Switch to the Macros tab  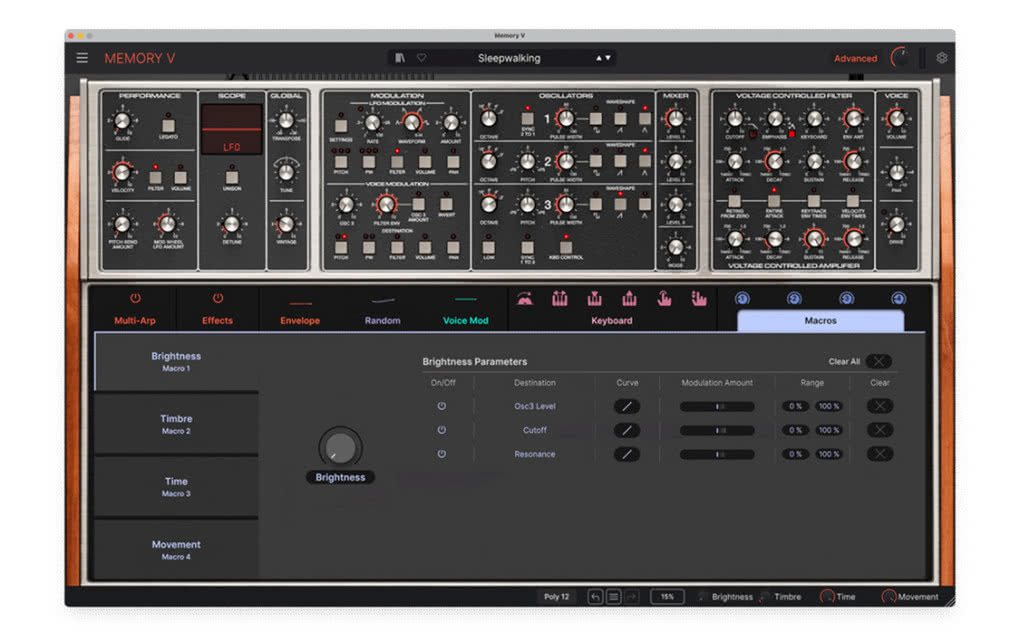(x=820, y=321)
